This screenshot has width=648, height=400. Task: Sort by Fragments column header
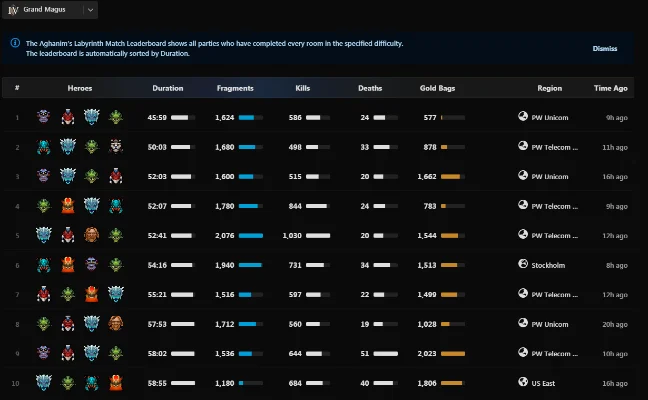click(x=235, y=88)
